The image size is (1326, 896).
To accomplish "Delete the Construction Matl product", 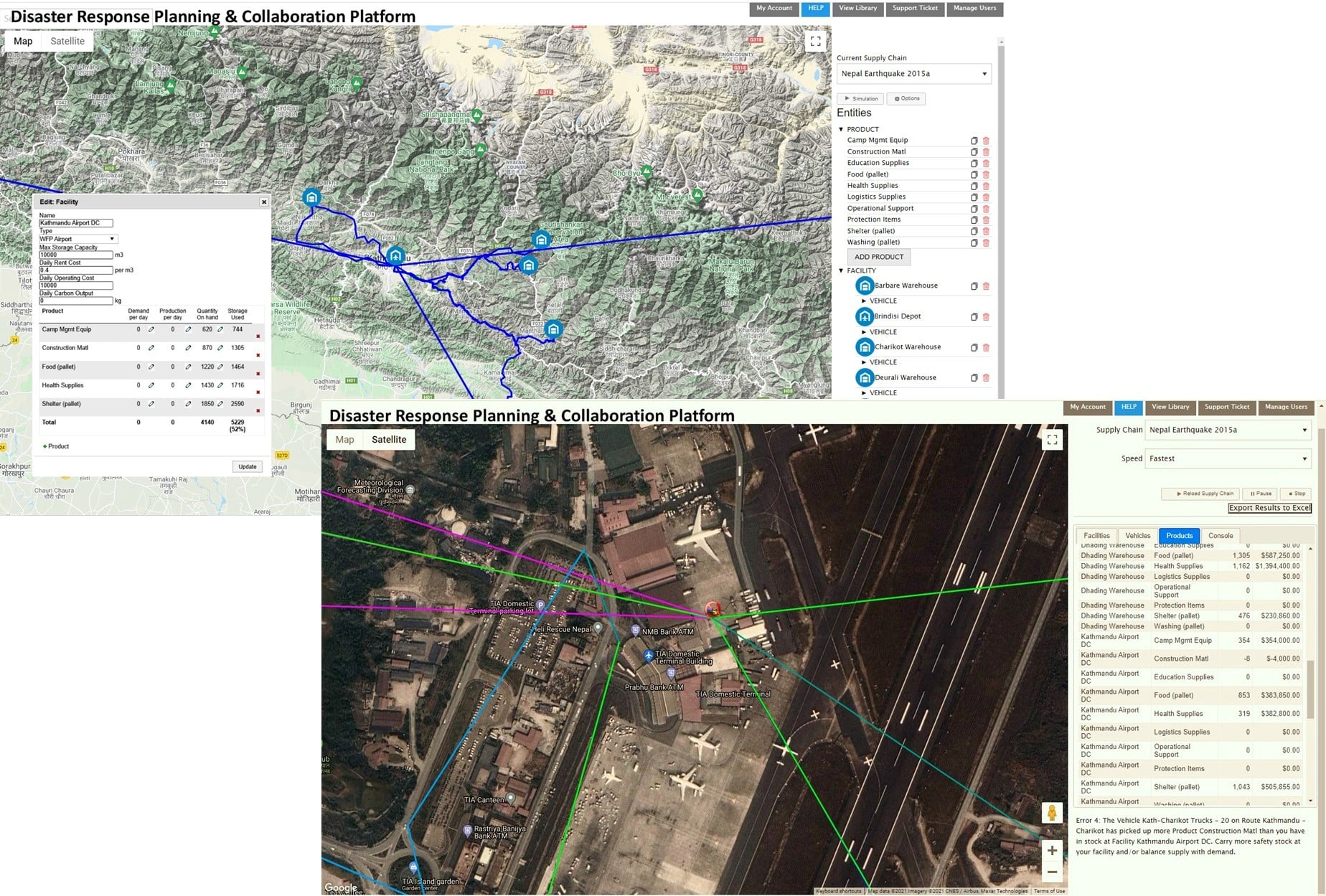I will click(986, 152).
